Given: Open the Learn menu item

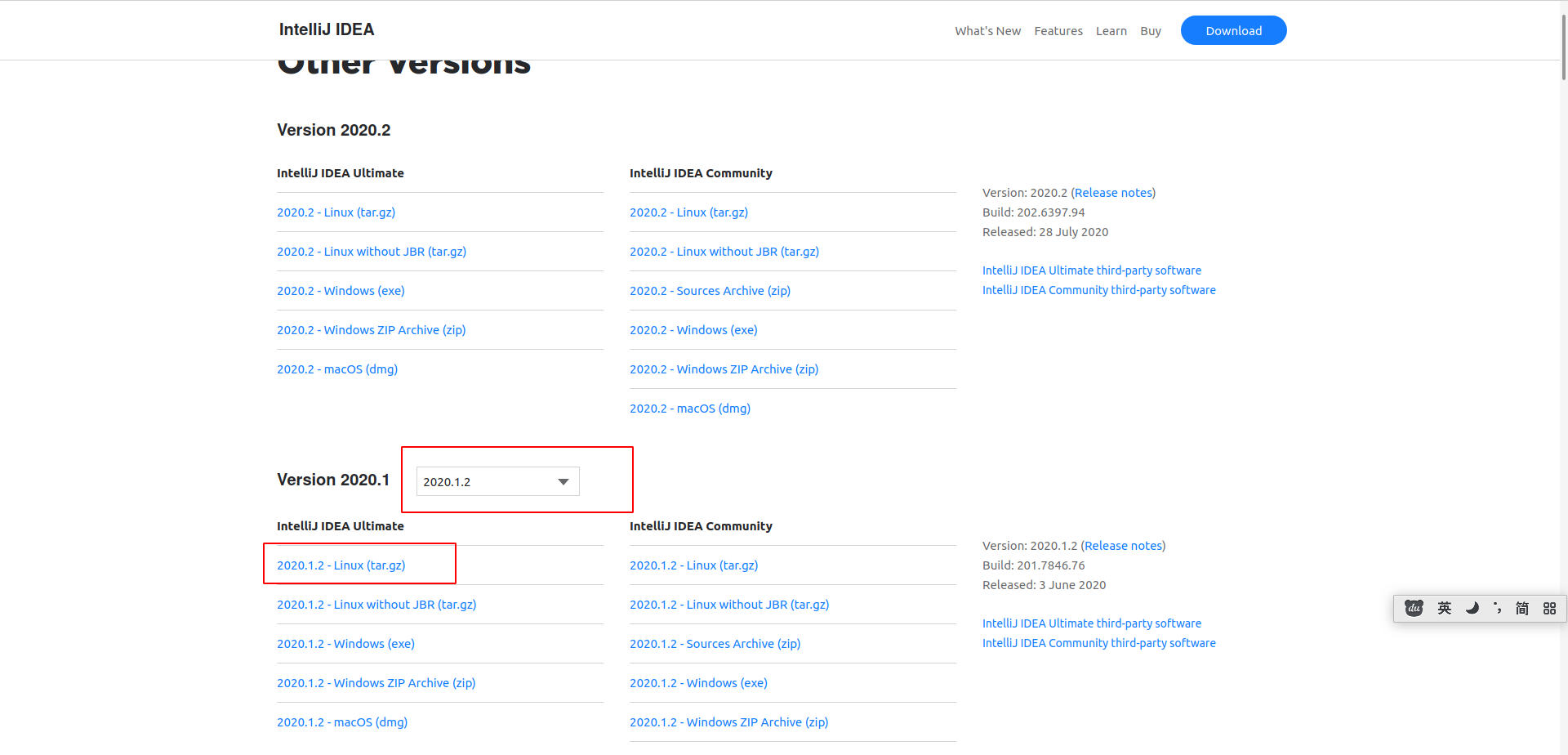Looking at the screenshot, I should click(x=1111, y=31).
